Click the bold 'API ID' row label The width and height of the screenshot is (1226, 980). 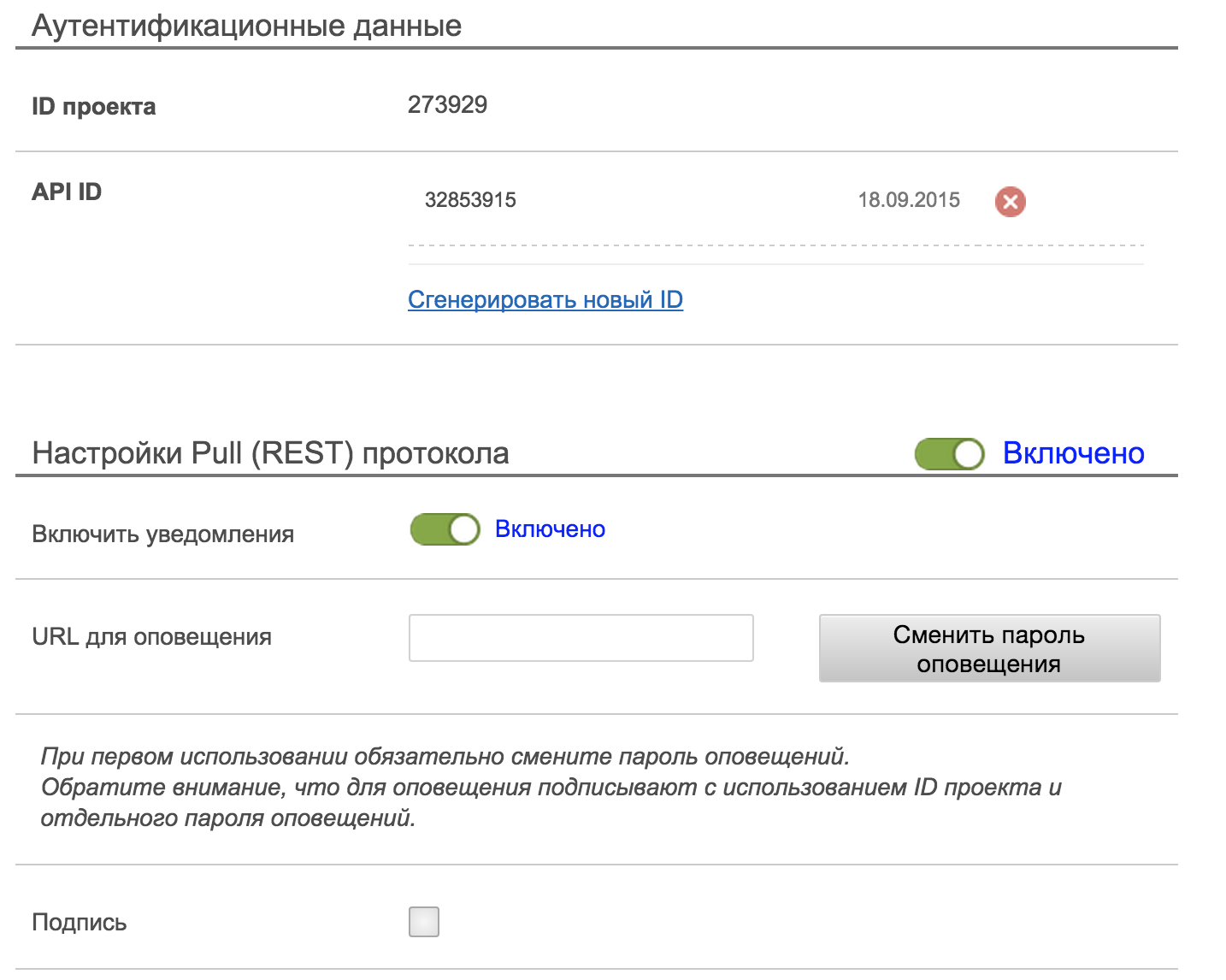pos(67,192)
